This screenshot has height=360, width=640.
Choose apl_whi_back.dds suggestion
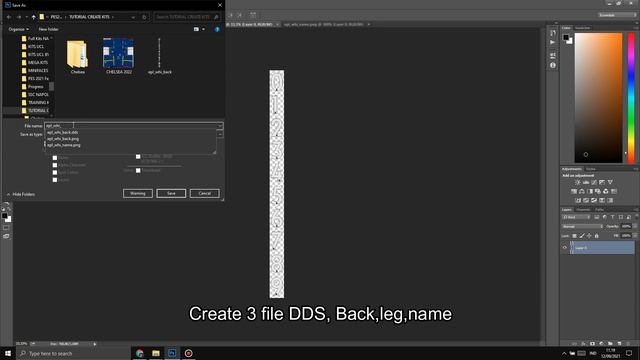(x=62, y=133)
